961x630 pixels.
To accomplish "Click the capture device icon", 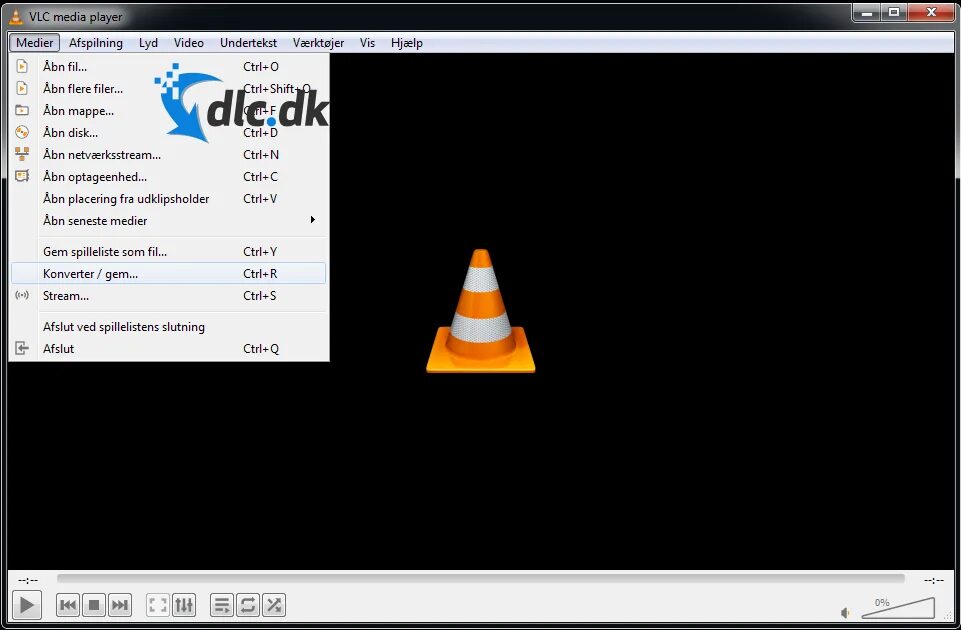I will point(22,176).
